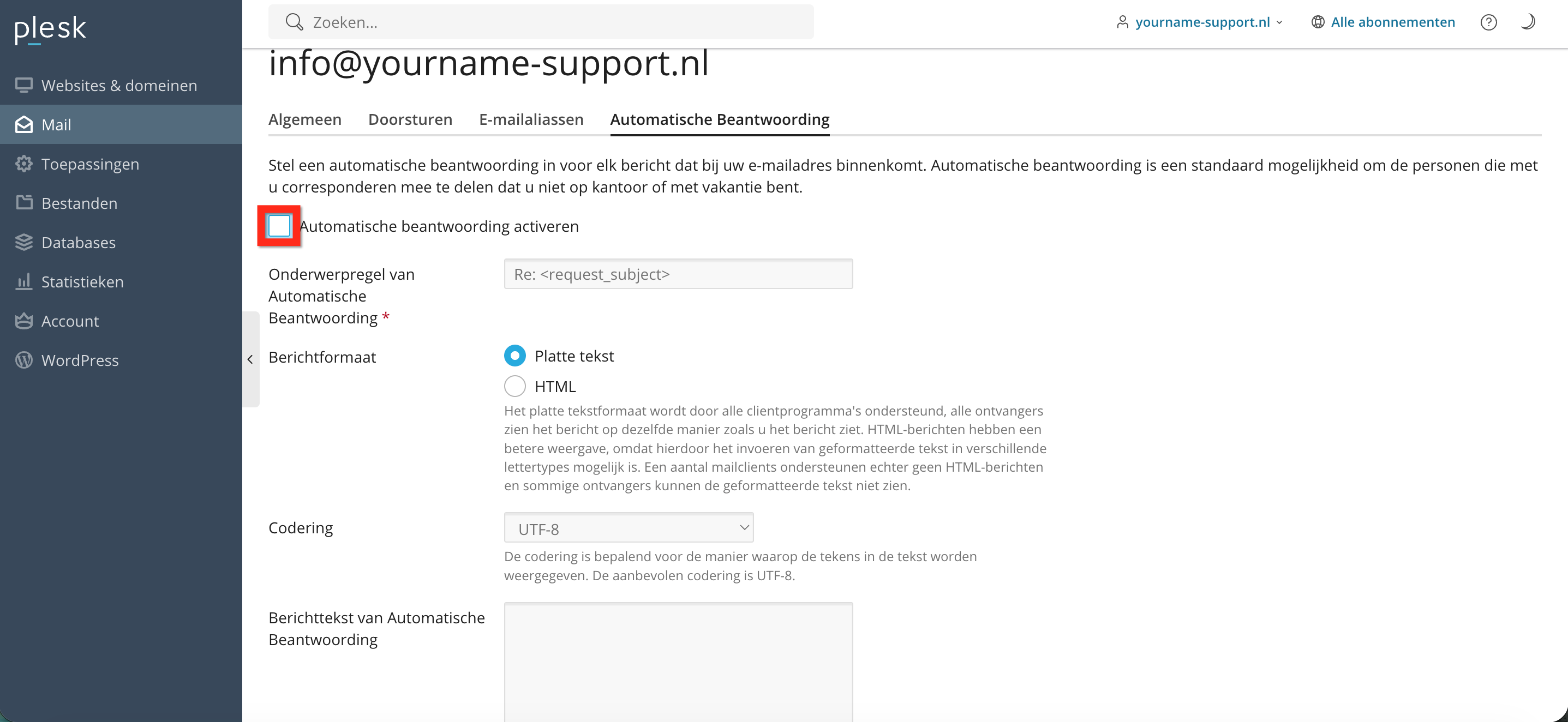Screen dimensions: 1568x722
Task: Open the WordPress icon in sidebar
Action: (24, 360)
